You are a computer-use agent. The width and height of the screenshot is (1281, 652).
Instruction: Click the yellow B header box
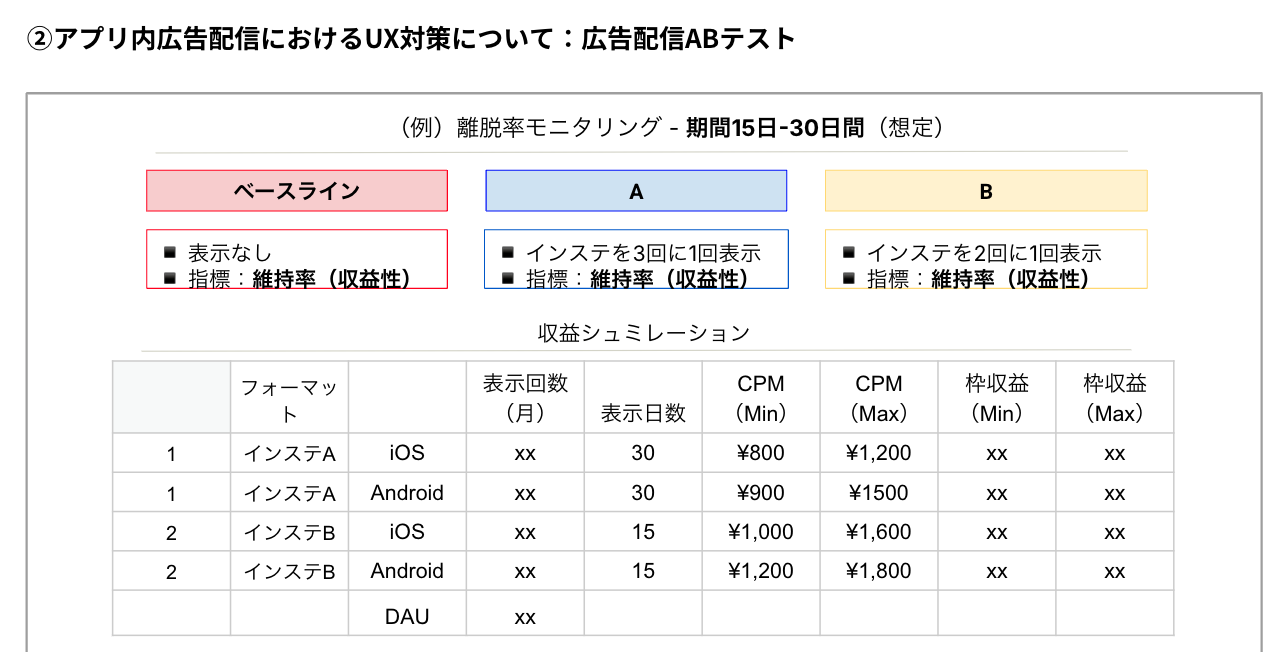click(985, 191)
